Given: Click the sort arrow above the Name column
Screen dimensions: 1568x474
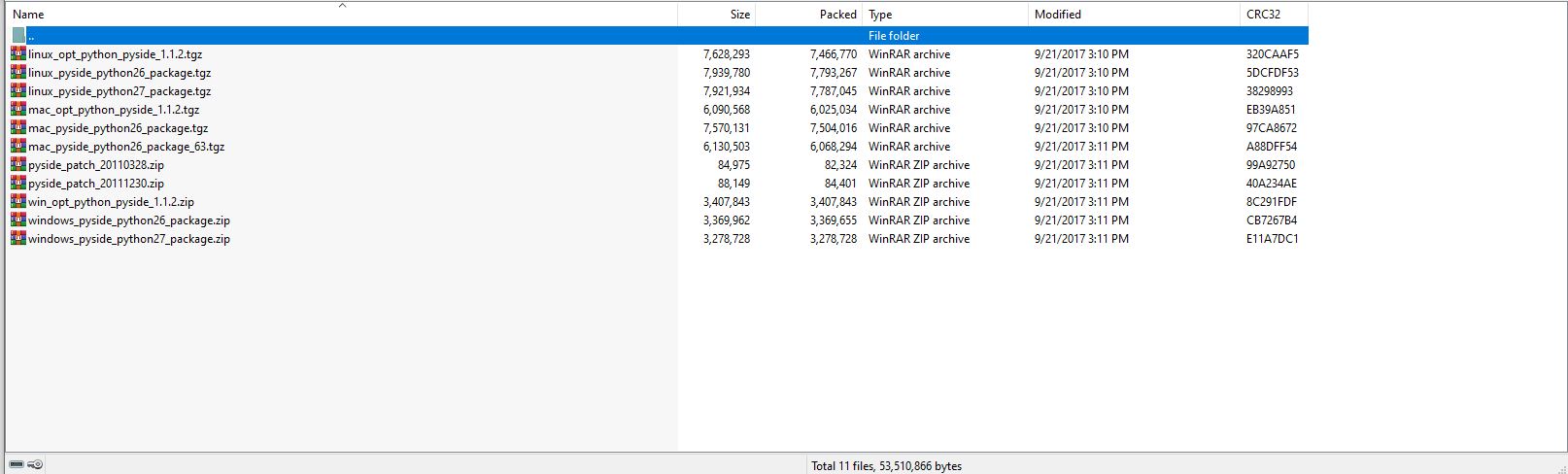Looking at the screenshot, I should click(342, 5).
